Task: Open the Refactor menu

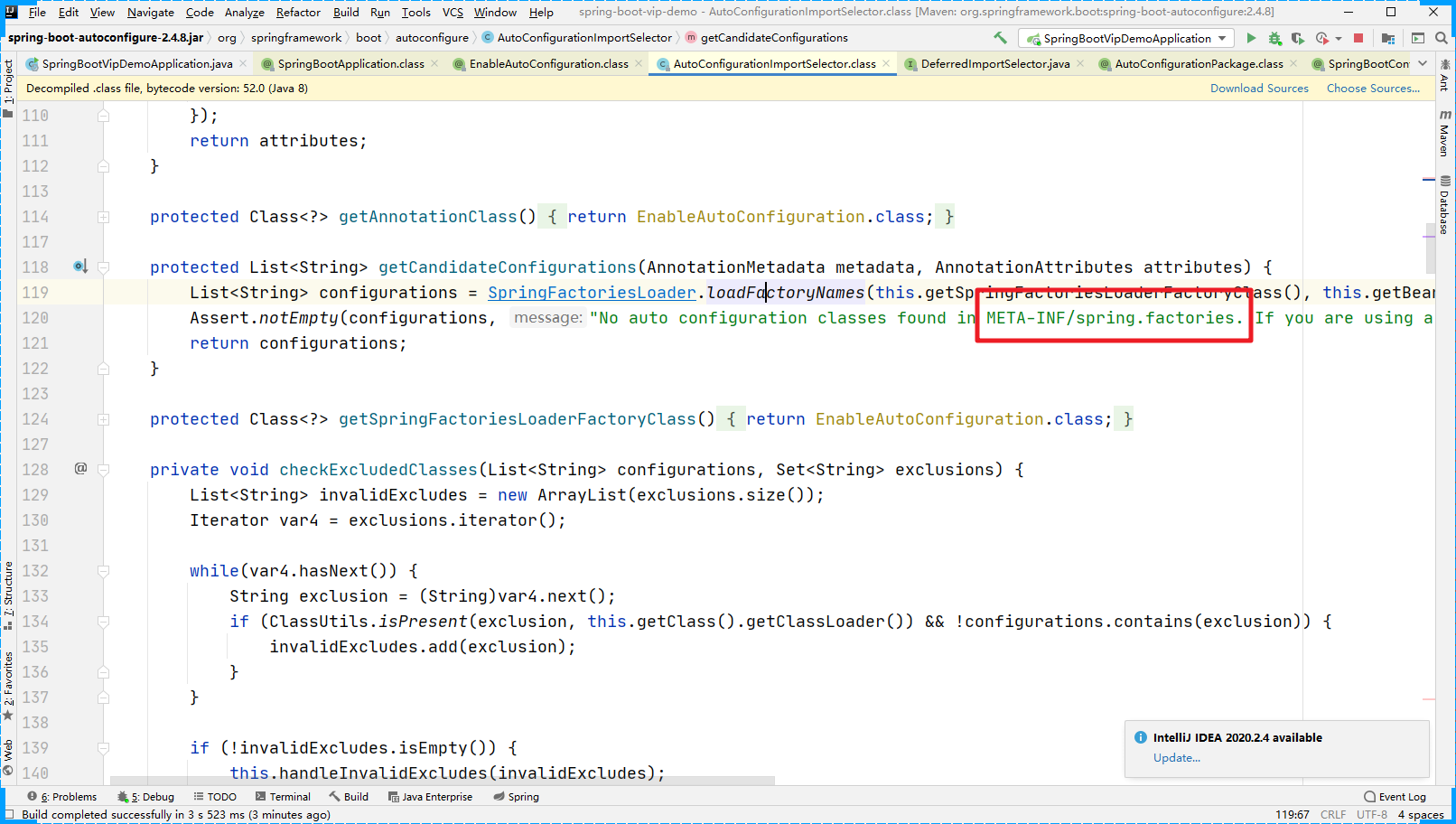Action: pos(298,12)
